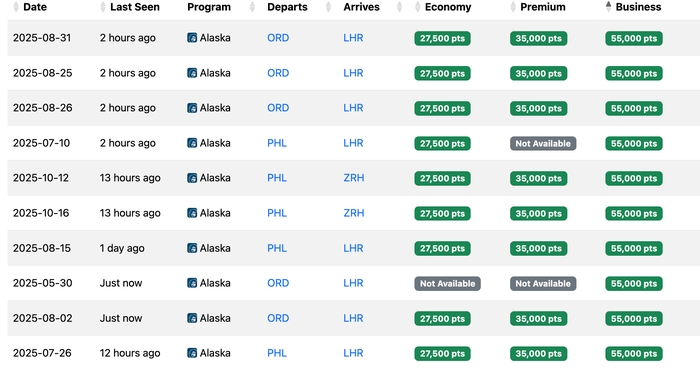Click the Alaska icon in the 2025-07-26 row
The width and height of the screenshot is (700, 370).
(192, 353)
